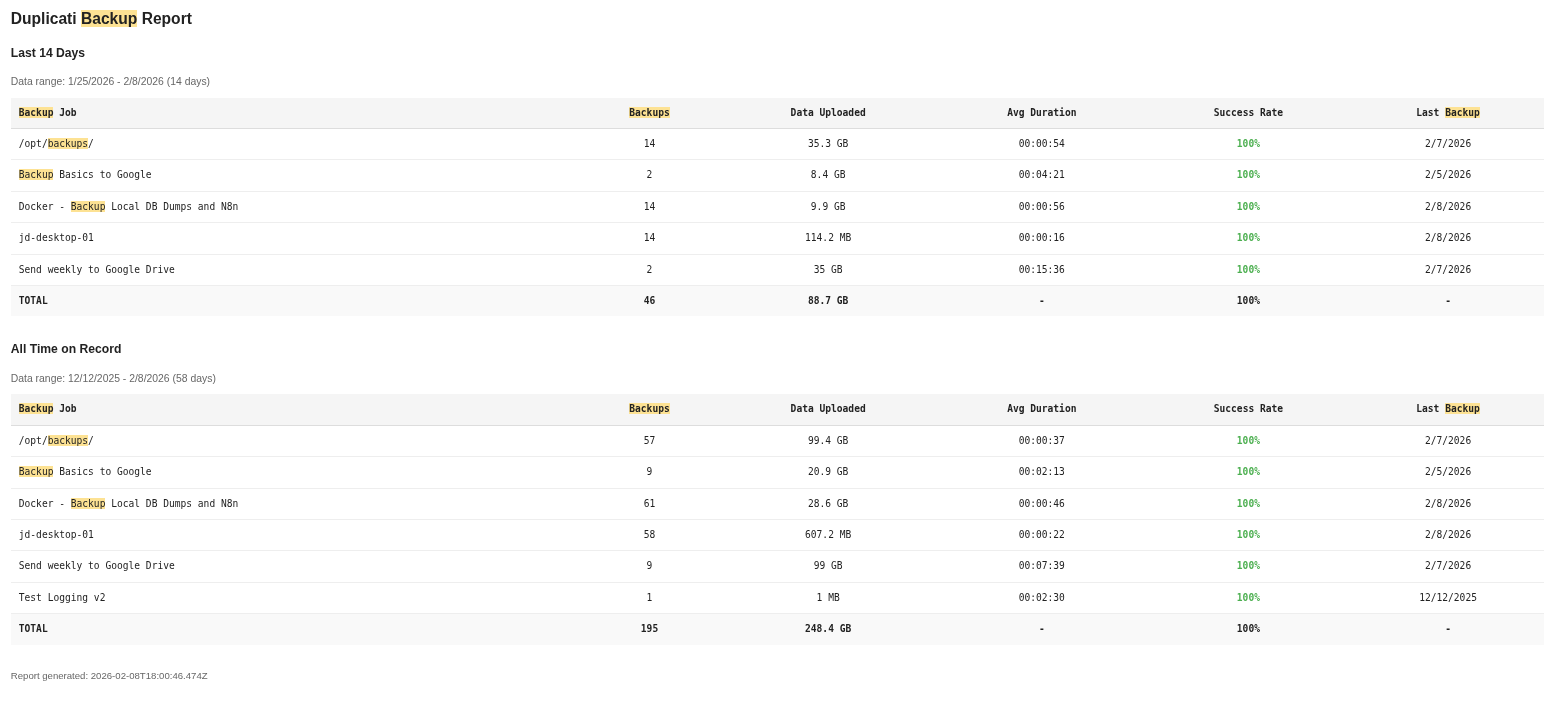Select the Test Logging v2 row

tap(62, 597)
